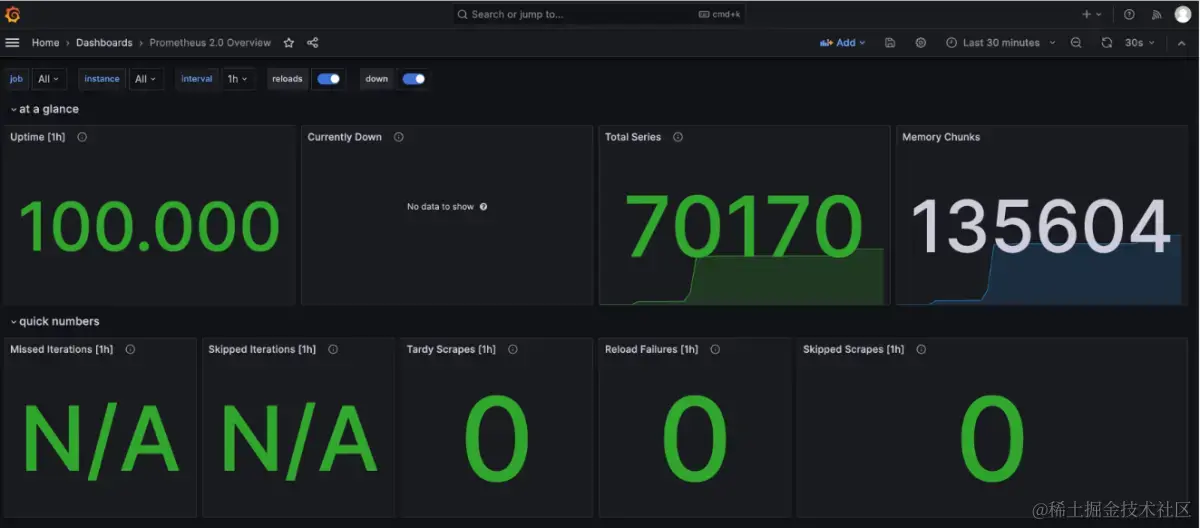Open the Tardy Scrapes [1h] panel title
The image size is (1200, 528).
[451, 349]
